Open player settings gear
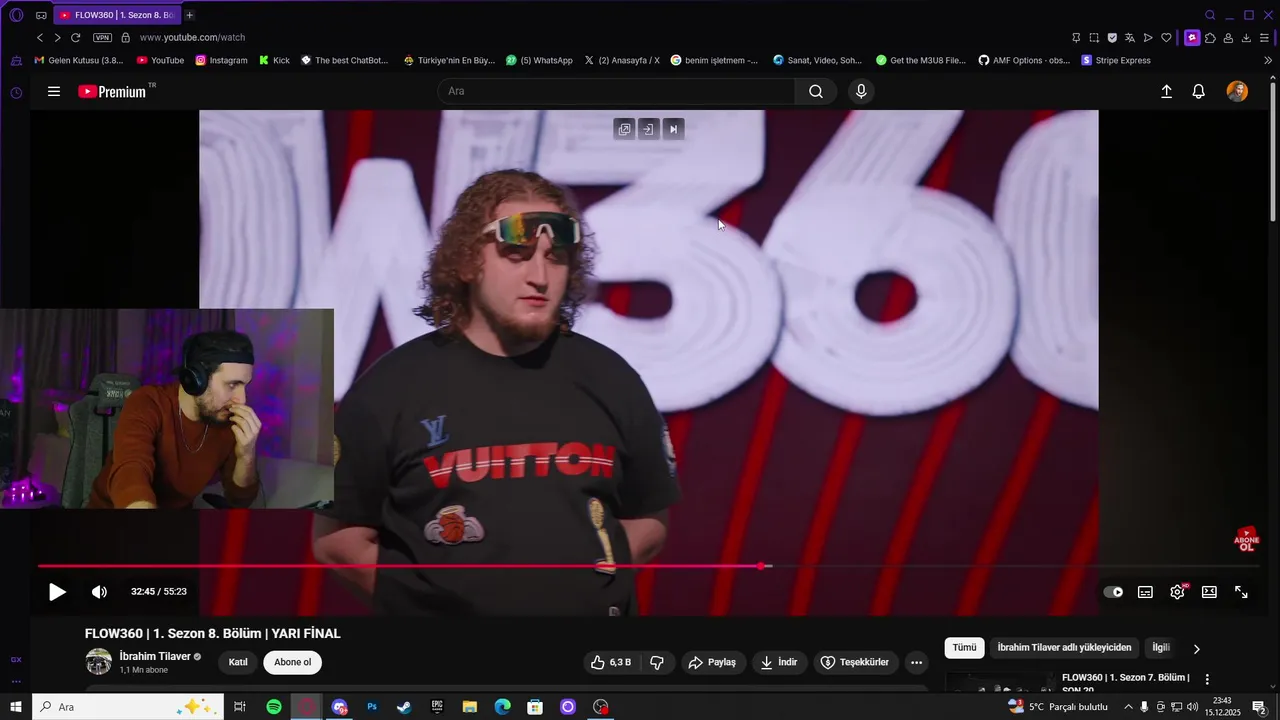The image size is (1280, 720). 1177,592
